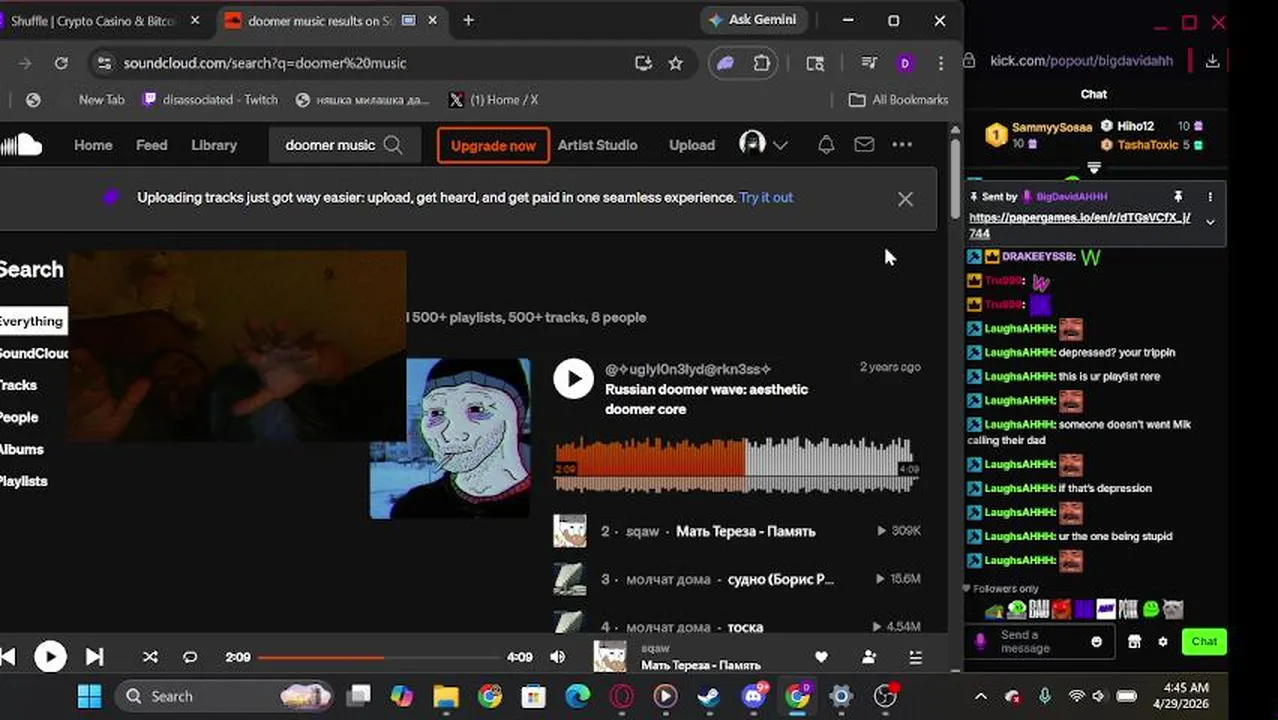Reload the page in Chrome
The height and width of the screenshot is (720, 1278).
coord(61,63)
